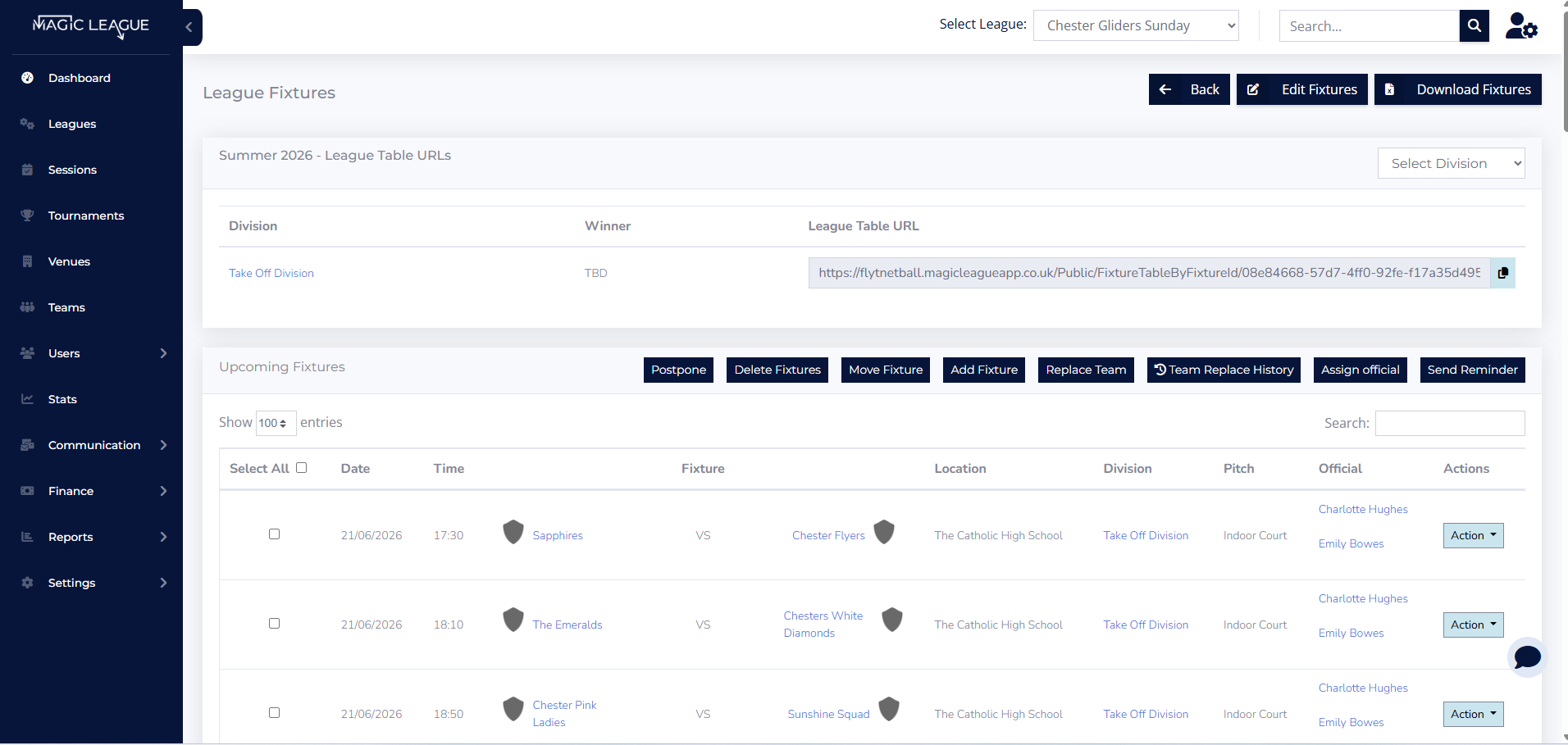Check the Sapphires vs Chester Flyers fixture
The height and width of the screenshot is (745, 1568).
(275, 534)
